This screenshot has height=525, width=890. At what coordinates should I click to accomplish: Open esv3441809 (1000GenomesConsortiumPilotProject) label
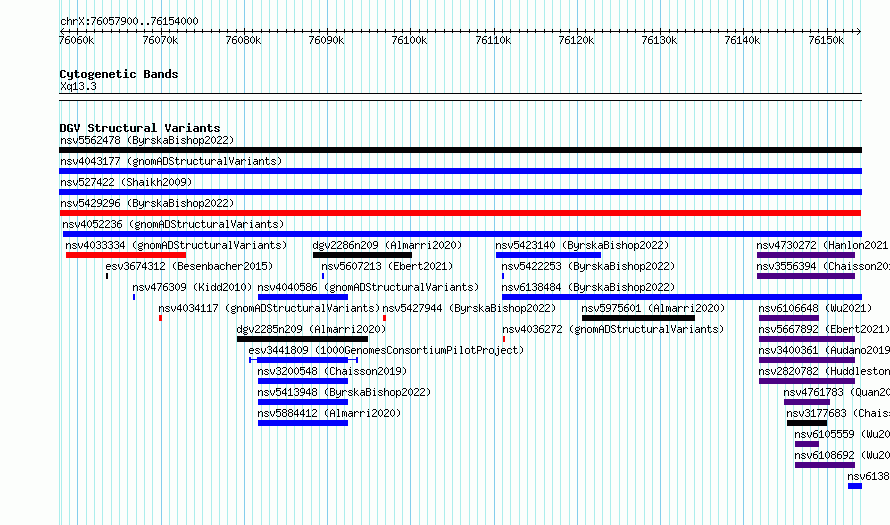(386, 350)
